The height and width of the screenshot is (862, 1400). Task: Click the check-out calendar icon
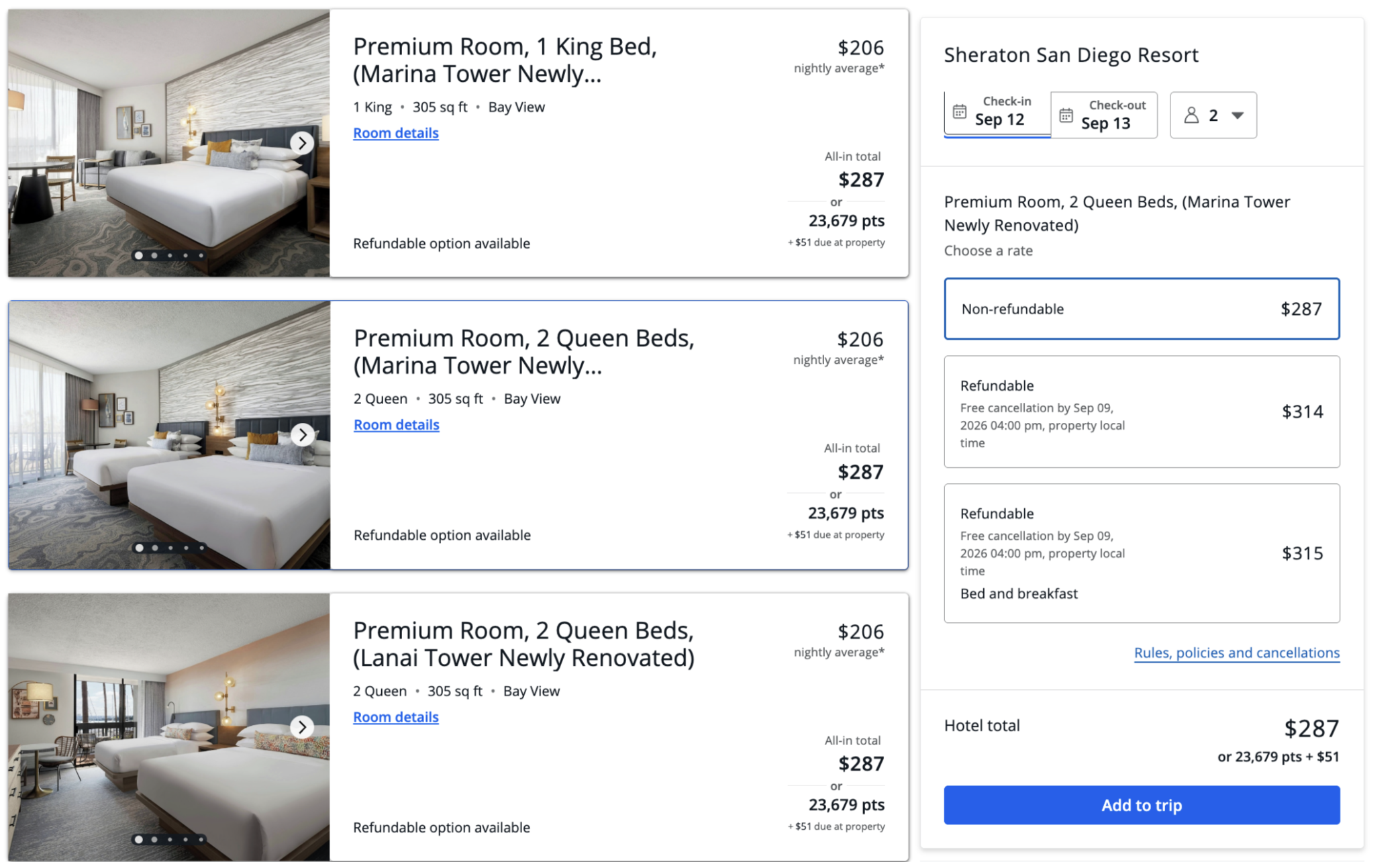(1066, 115)
